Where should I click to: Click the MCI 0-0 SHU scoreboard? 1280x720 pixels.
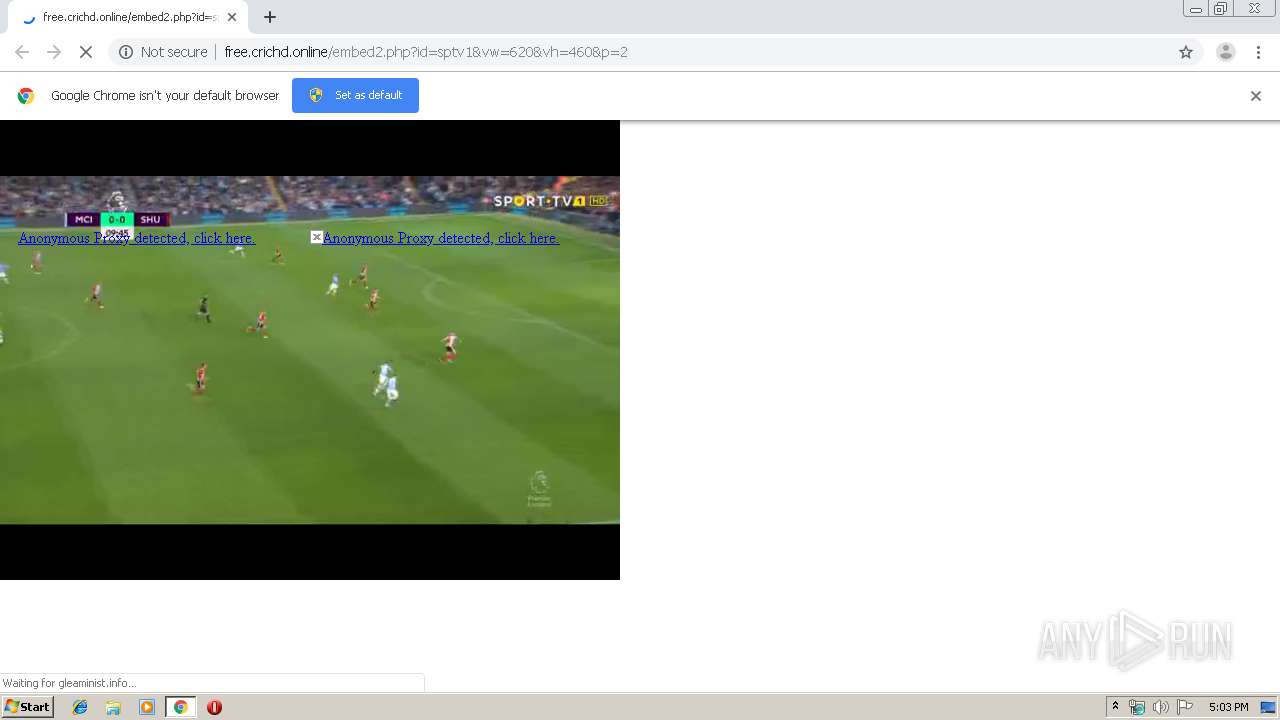(x=118, y=219)
